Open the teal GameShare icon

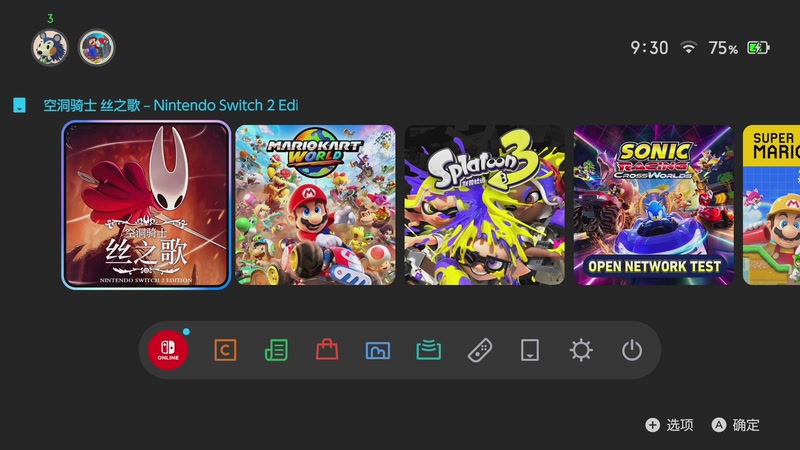pyautogui.click(x=429, y=350)
